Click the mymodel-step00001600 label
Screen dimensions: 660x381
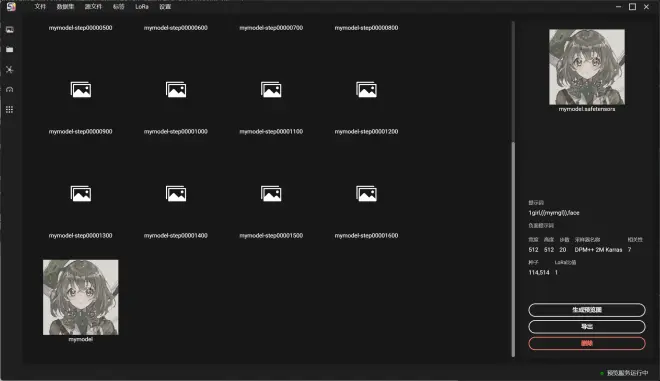366,236
